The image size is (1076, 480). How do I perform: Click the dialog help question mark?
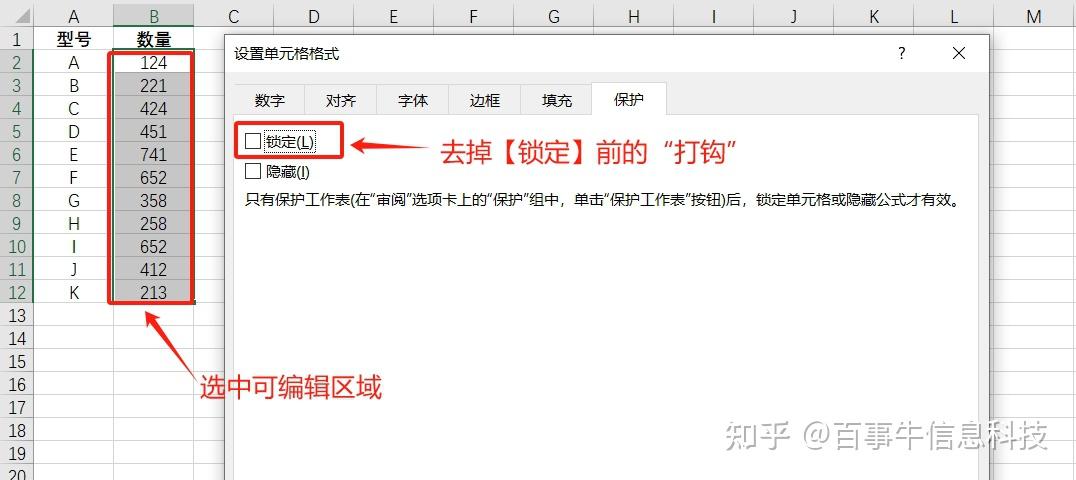click(902, 53)
